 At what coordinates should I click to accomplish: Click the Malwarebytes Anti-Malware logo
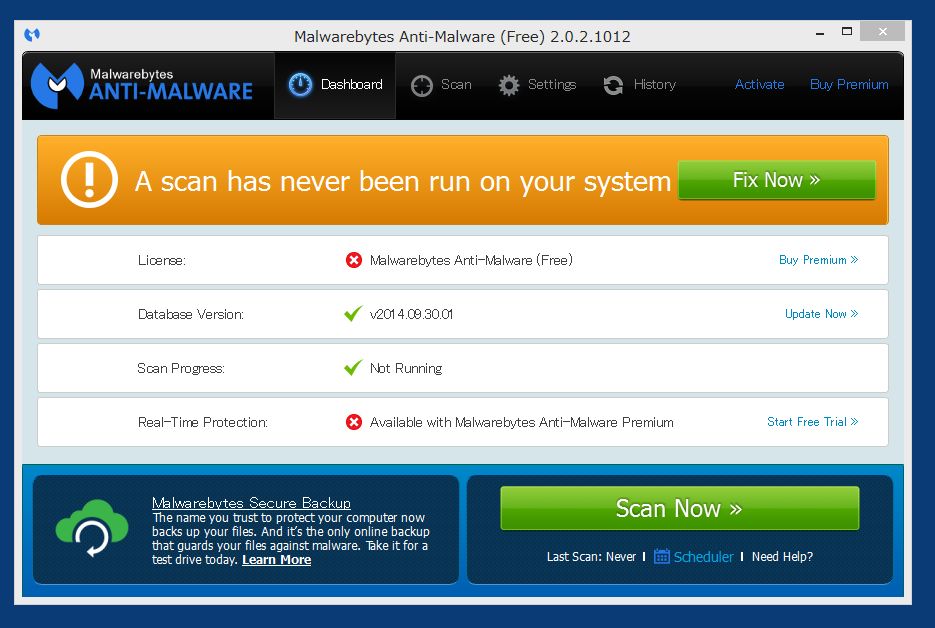tap(142, 85)
